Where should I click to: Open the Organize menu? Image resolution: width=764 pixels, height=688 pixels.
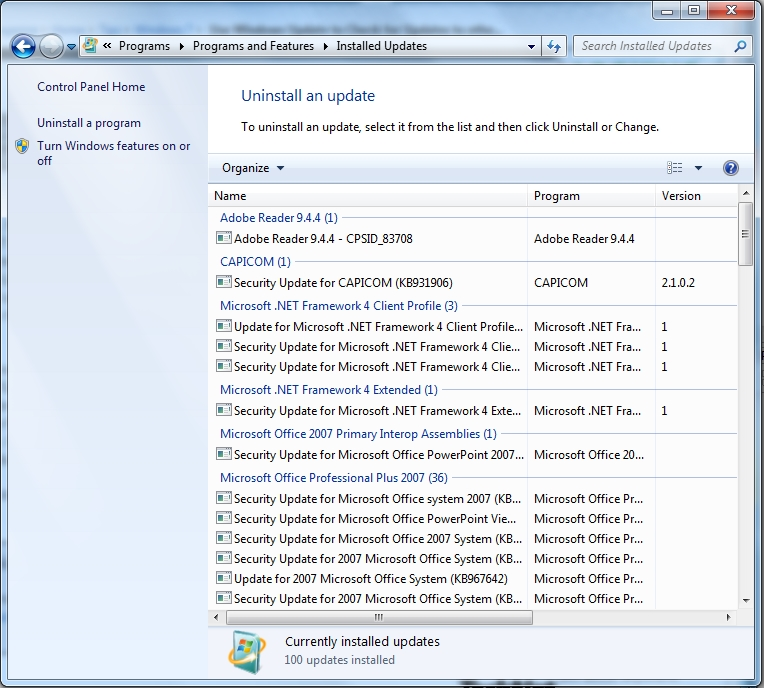tap(253, 168)
